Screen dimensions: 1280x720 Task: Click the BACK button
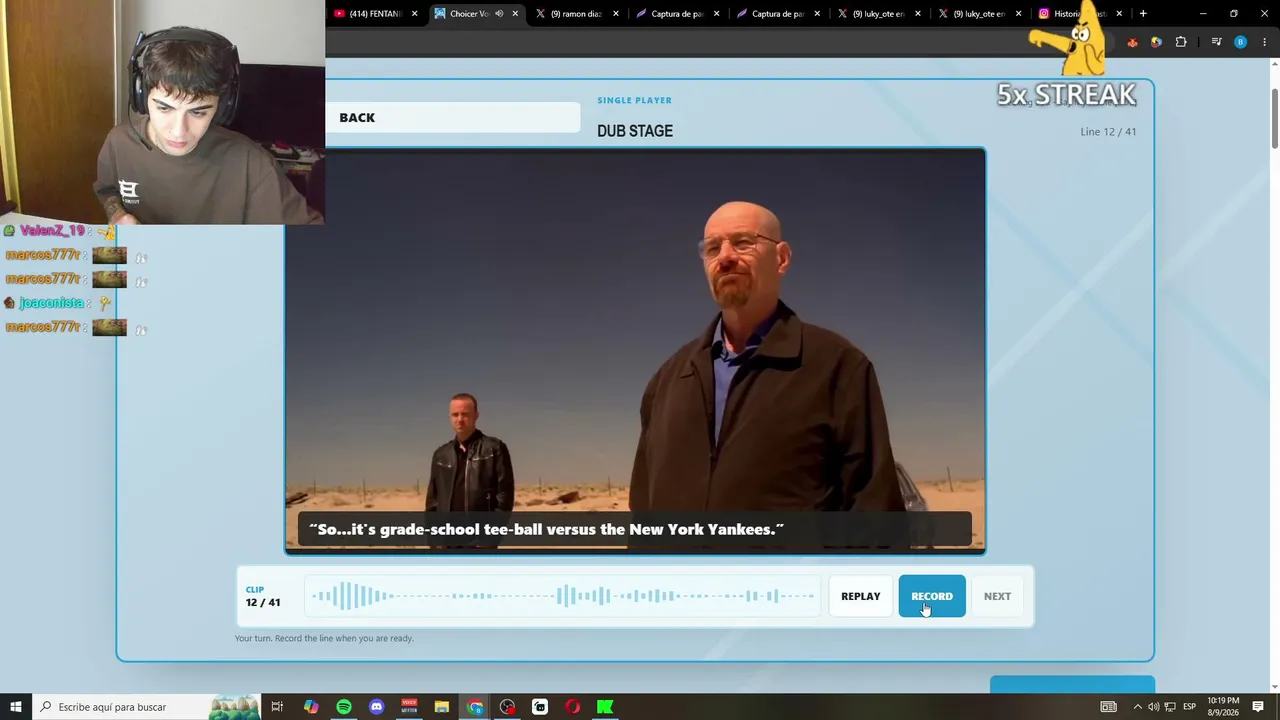point(452,117)
